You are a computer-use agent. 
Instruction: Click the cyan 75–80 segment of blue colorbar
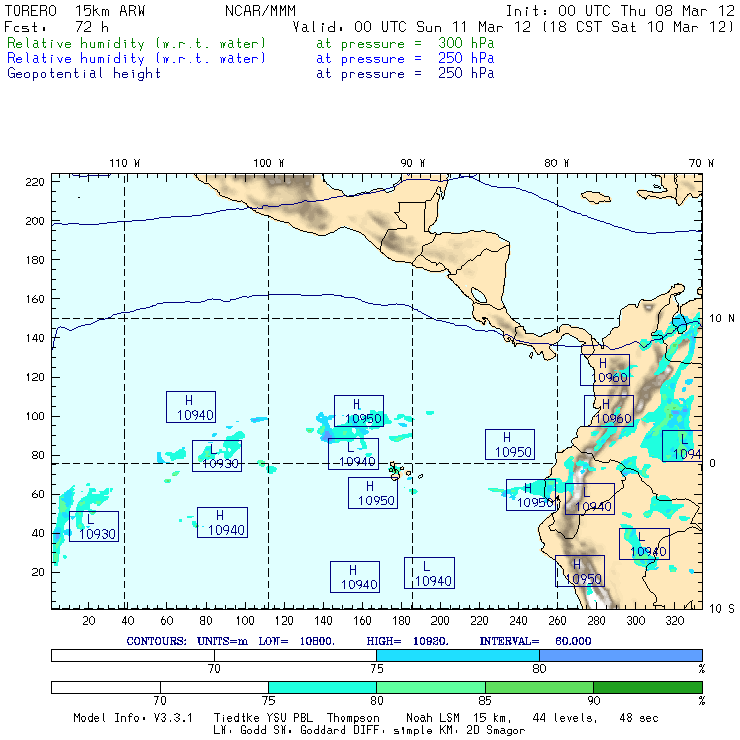coord(458,656)
